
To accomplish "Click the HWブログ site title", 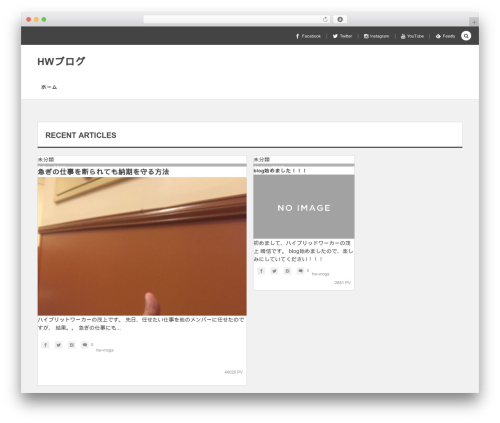I will click(61, 61).
